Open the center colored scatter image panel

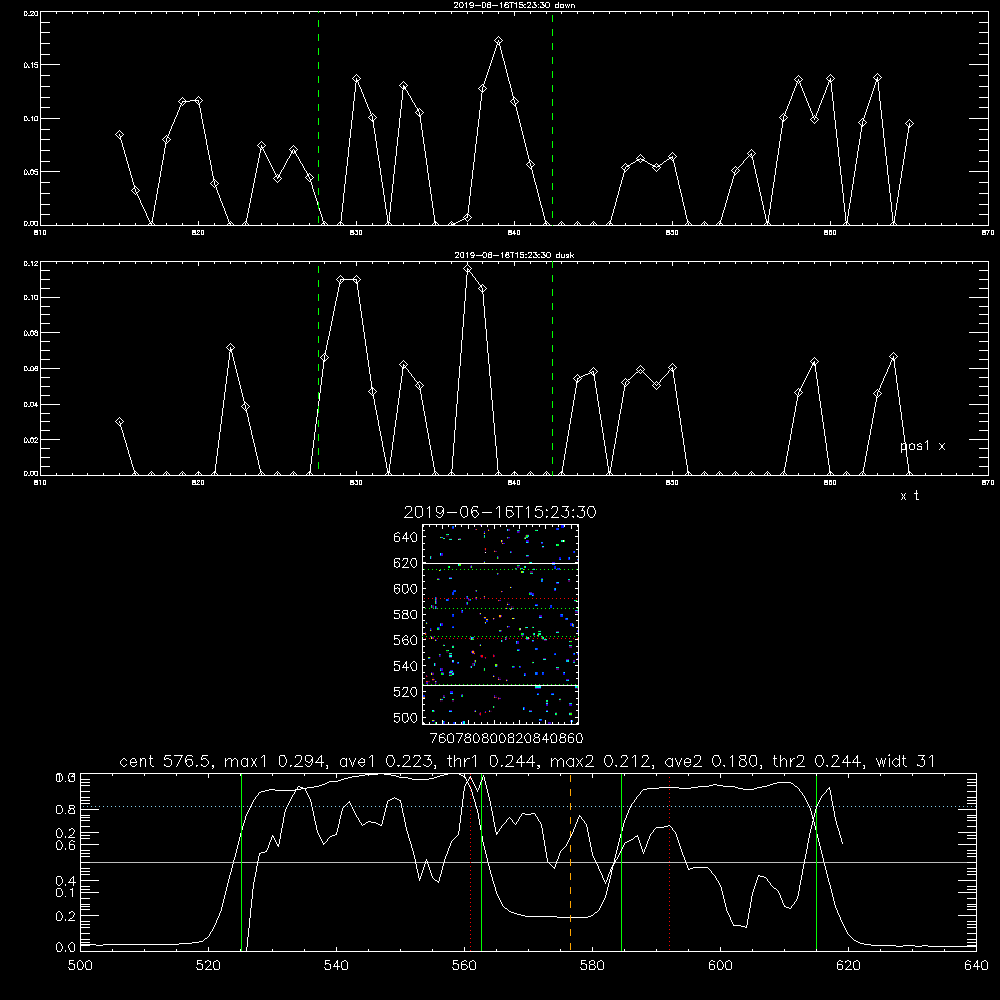point(500,624)
